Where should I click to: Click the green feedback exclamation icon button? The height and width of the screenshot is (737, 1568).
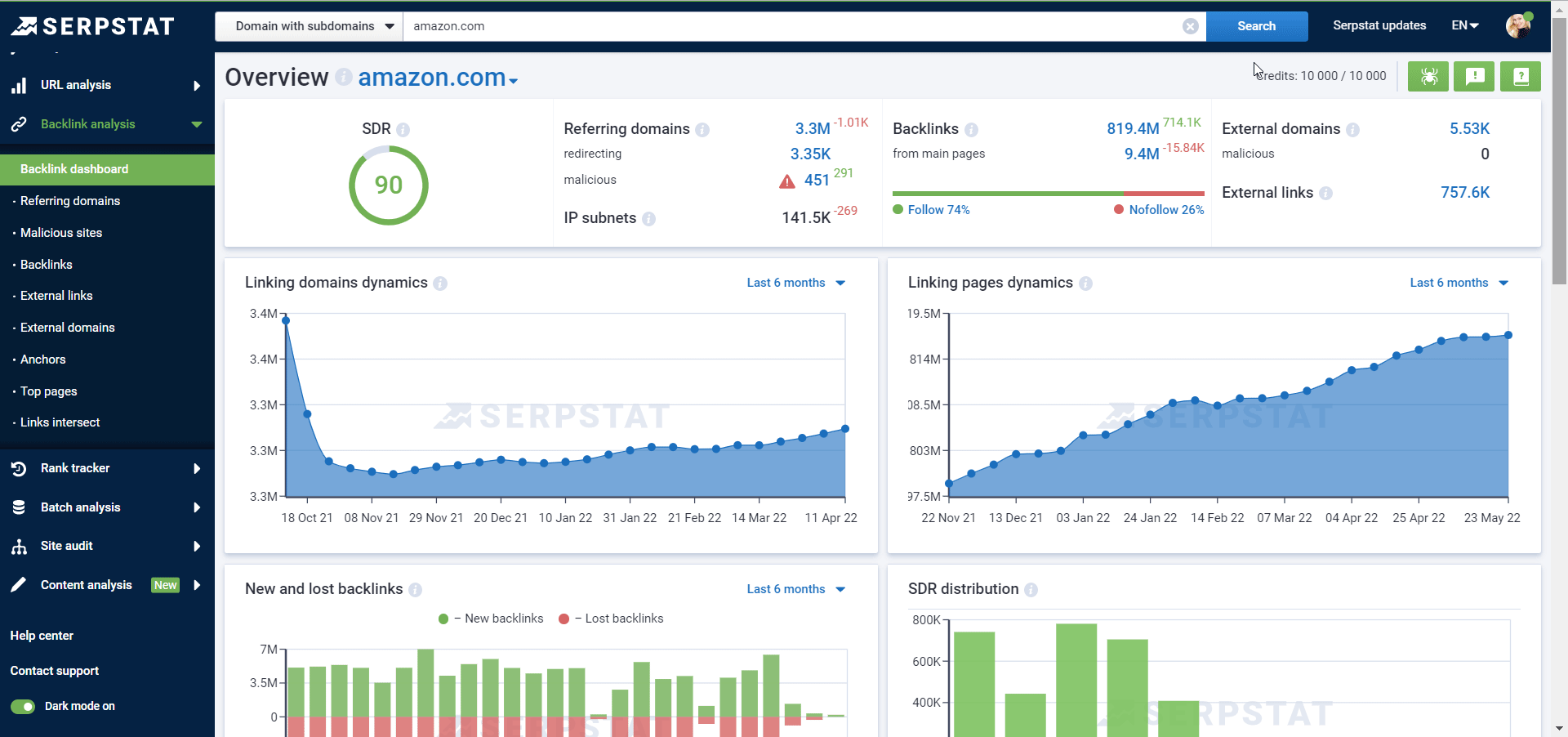click(1474, 76)
